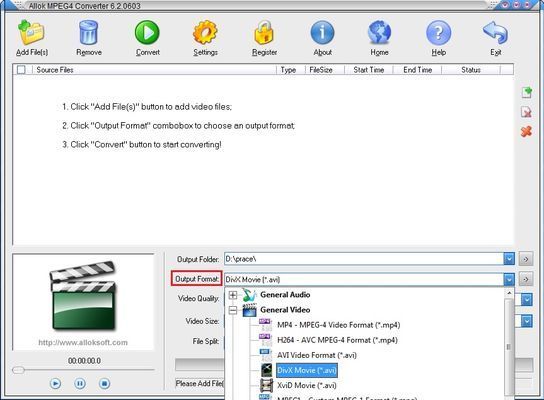
Task: Select DivX Movie (*.avi) in the list
Action: [307, 371]
